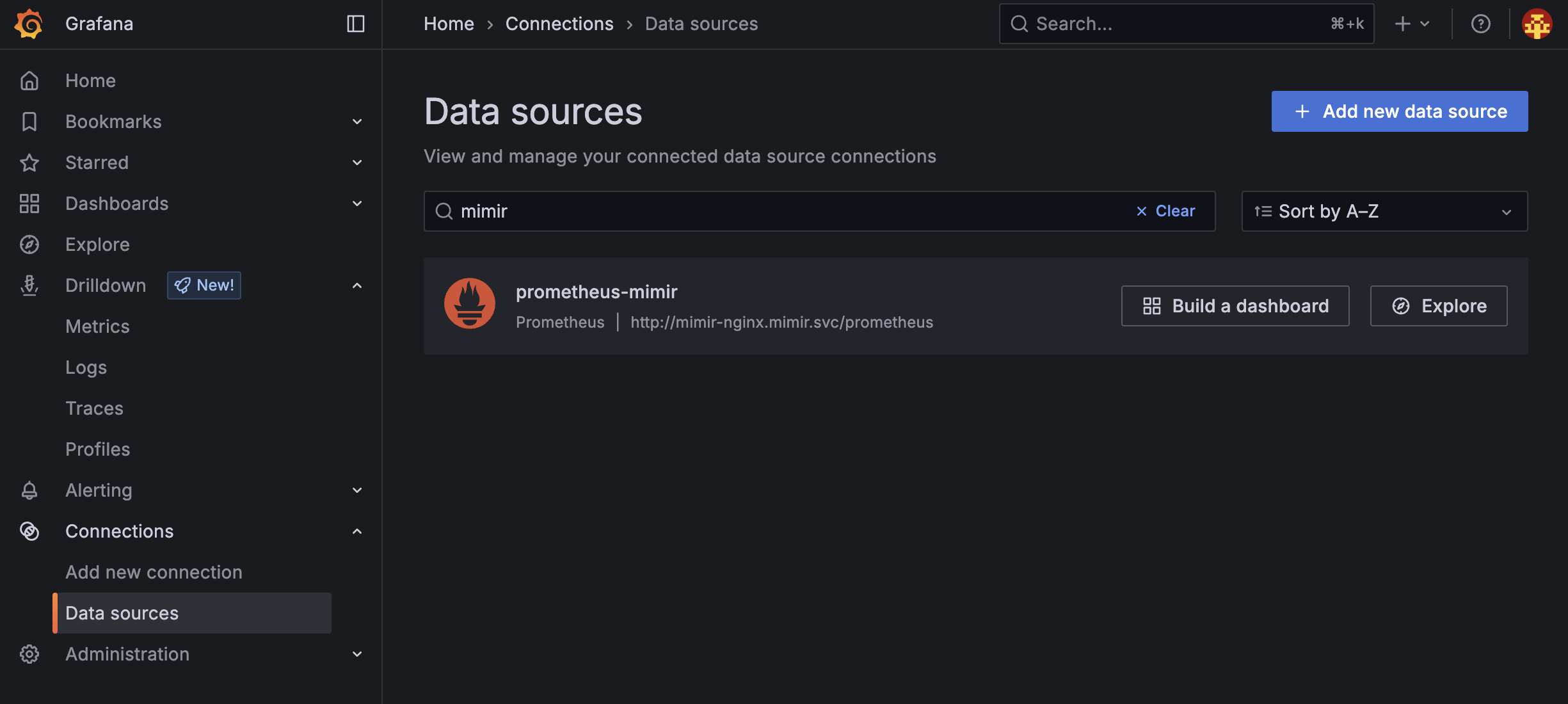Go to Connections breadcrumb
Screen dimensions: 1568x704
point(559,24)
